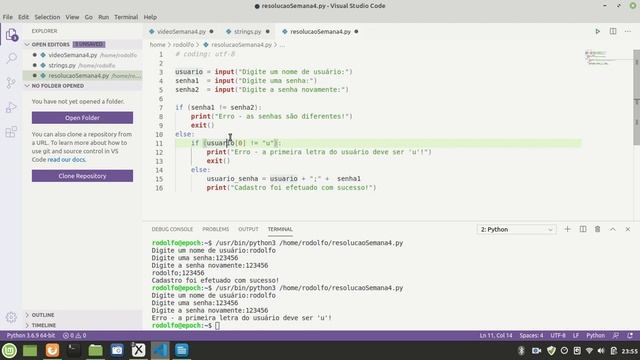The width and height of the screenshot is (640, 360).
Task: Open the Selection menu
Action: [47, 17]
